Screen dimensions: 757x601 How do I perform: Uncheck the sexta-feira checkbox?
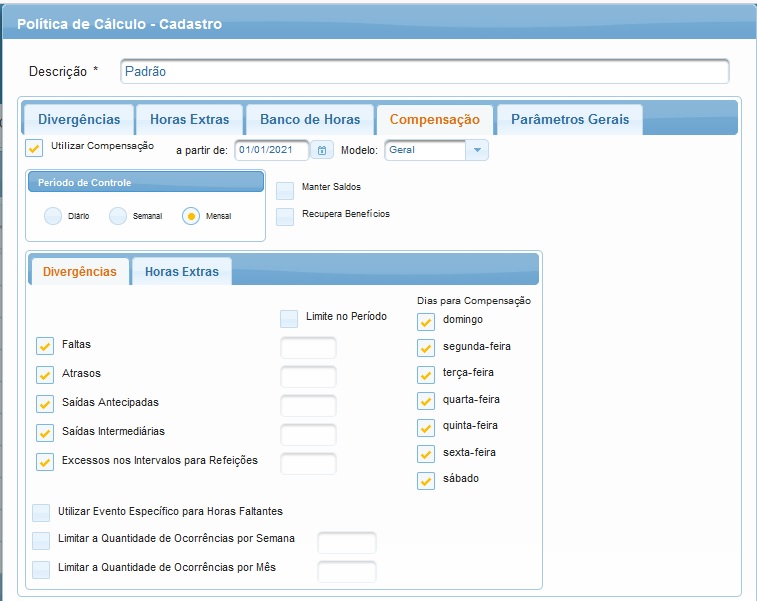coord(426,454)
